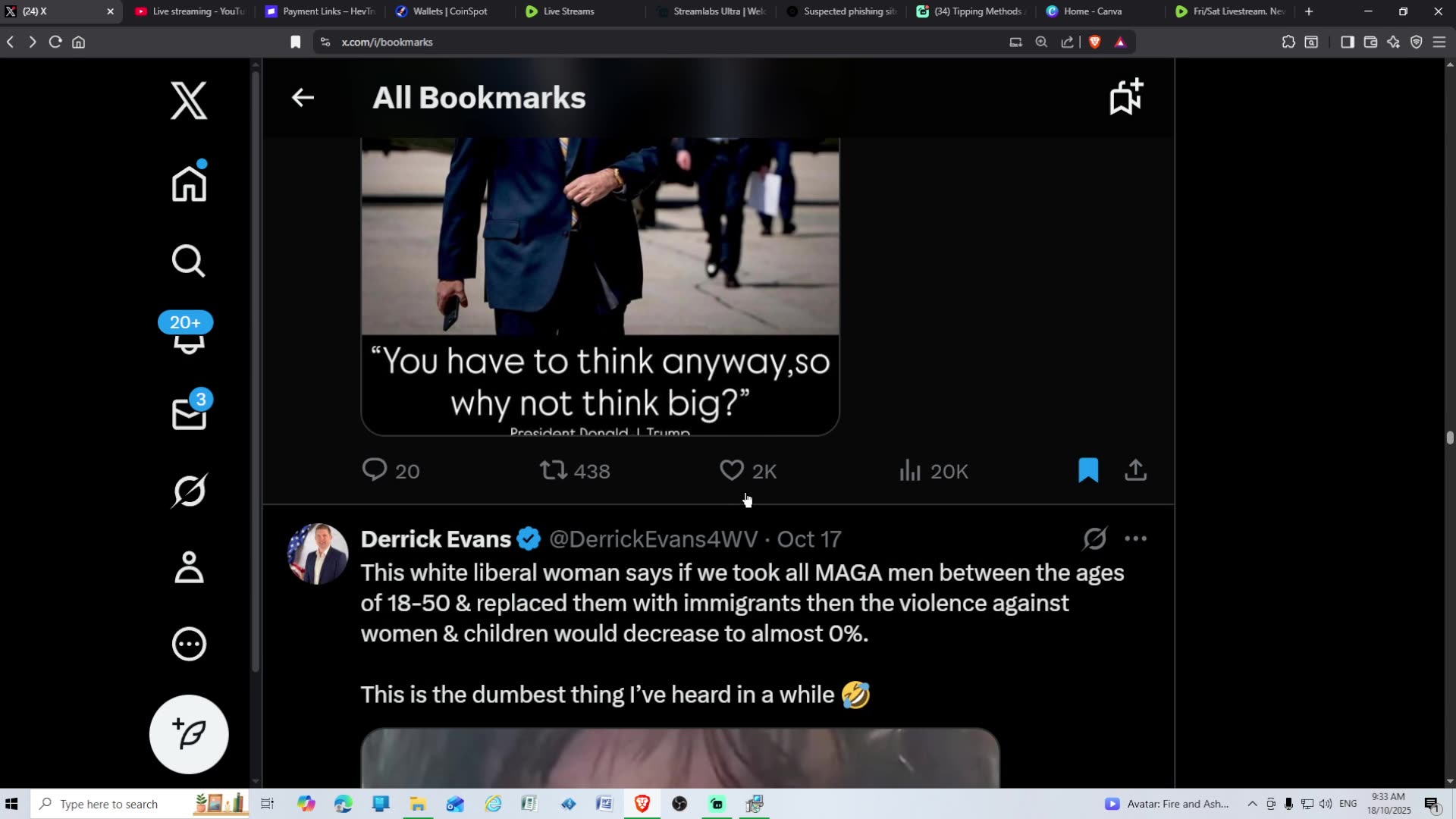Open Notifications bell with 20+ badge

click(187, 333)
